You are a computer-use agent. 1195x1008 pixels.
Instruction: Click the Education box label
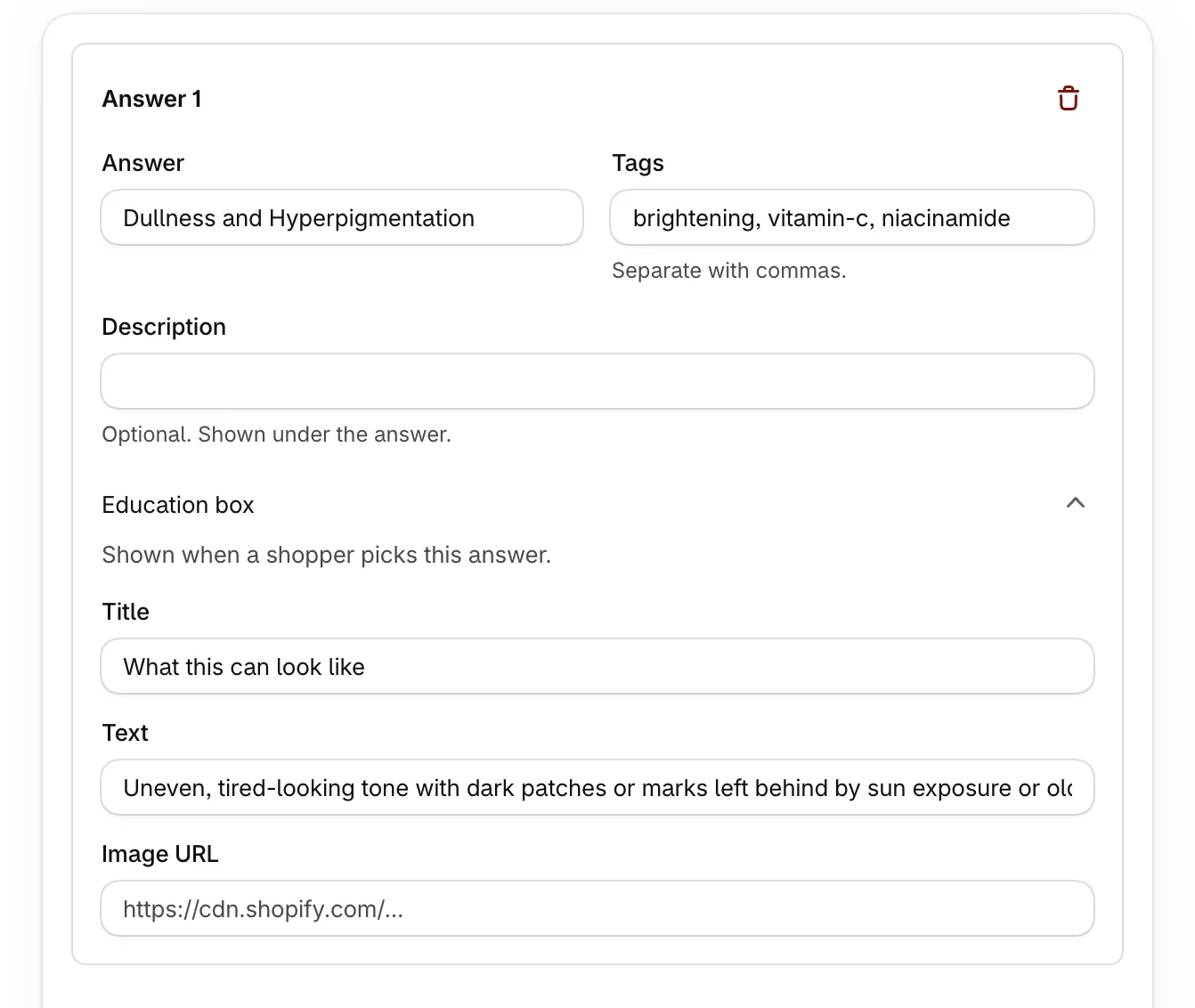178,505
